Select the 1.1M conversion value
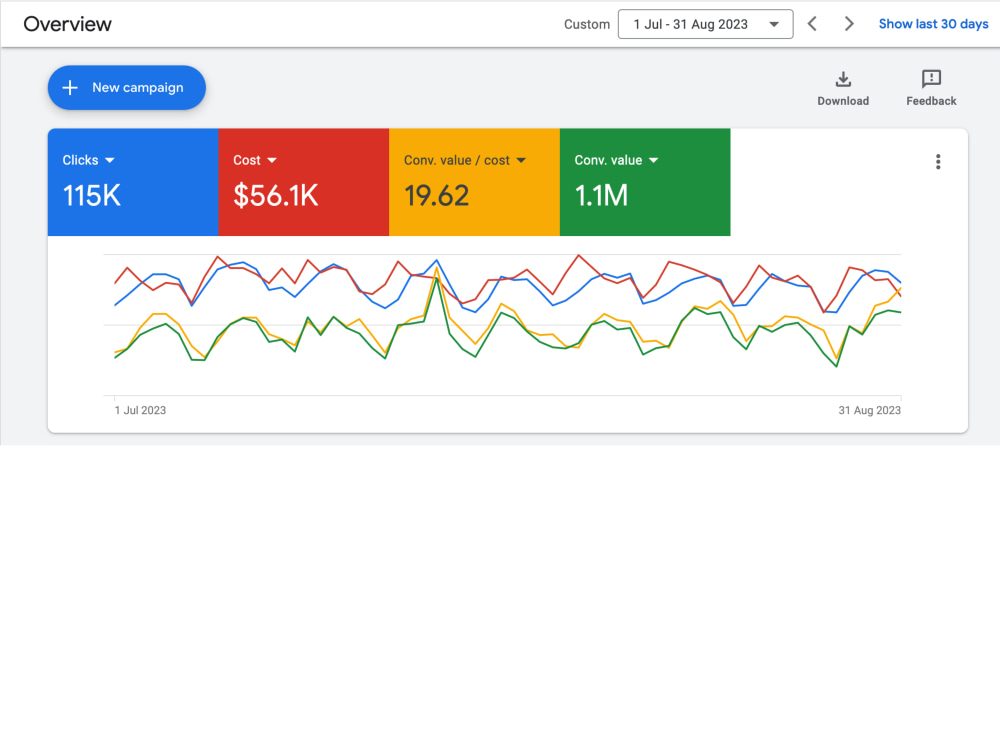 coord(601,196)
